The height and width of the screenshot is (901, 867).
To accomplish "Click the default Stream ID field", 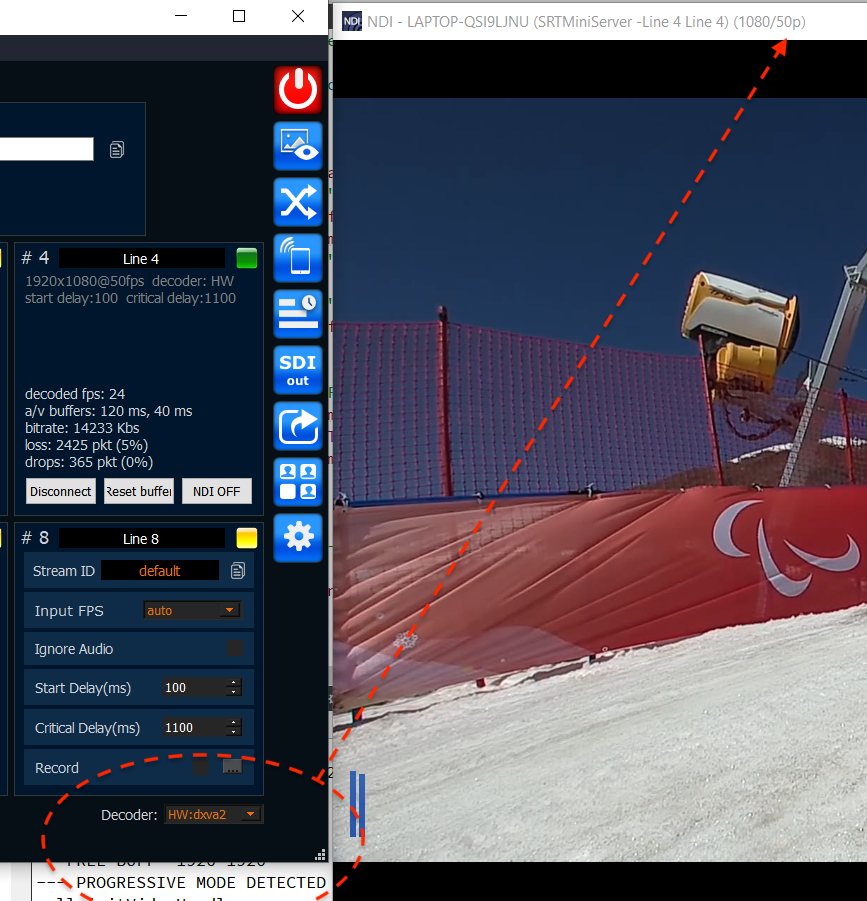I will (160, 571).
